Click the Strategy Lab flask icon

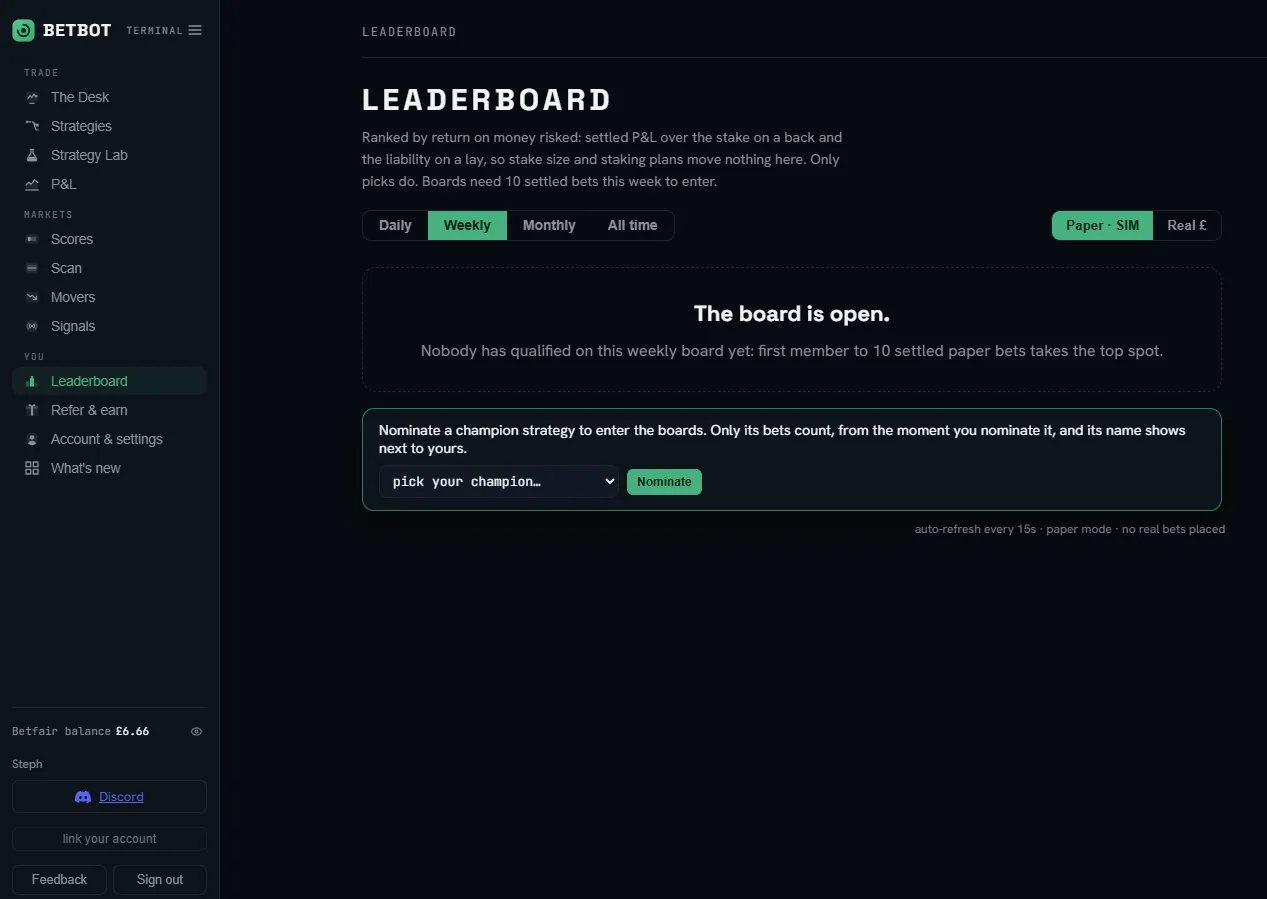click(32, 155)
